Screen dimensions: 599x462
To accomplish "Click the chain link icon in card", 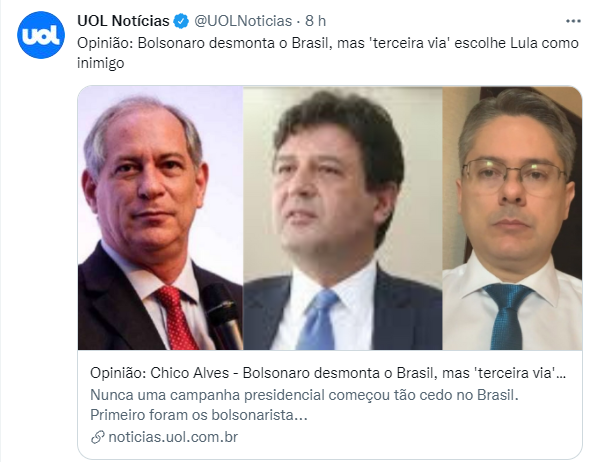I will coord(98,437).
